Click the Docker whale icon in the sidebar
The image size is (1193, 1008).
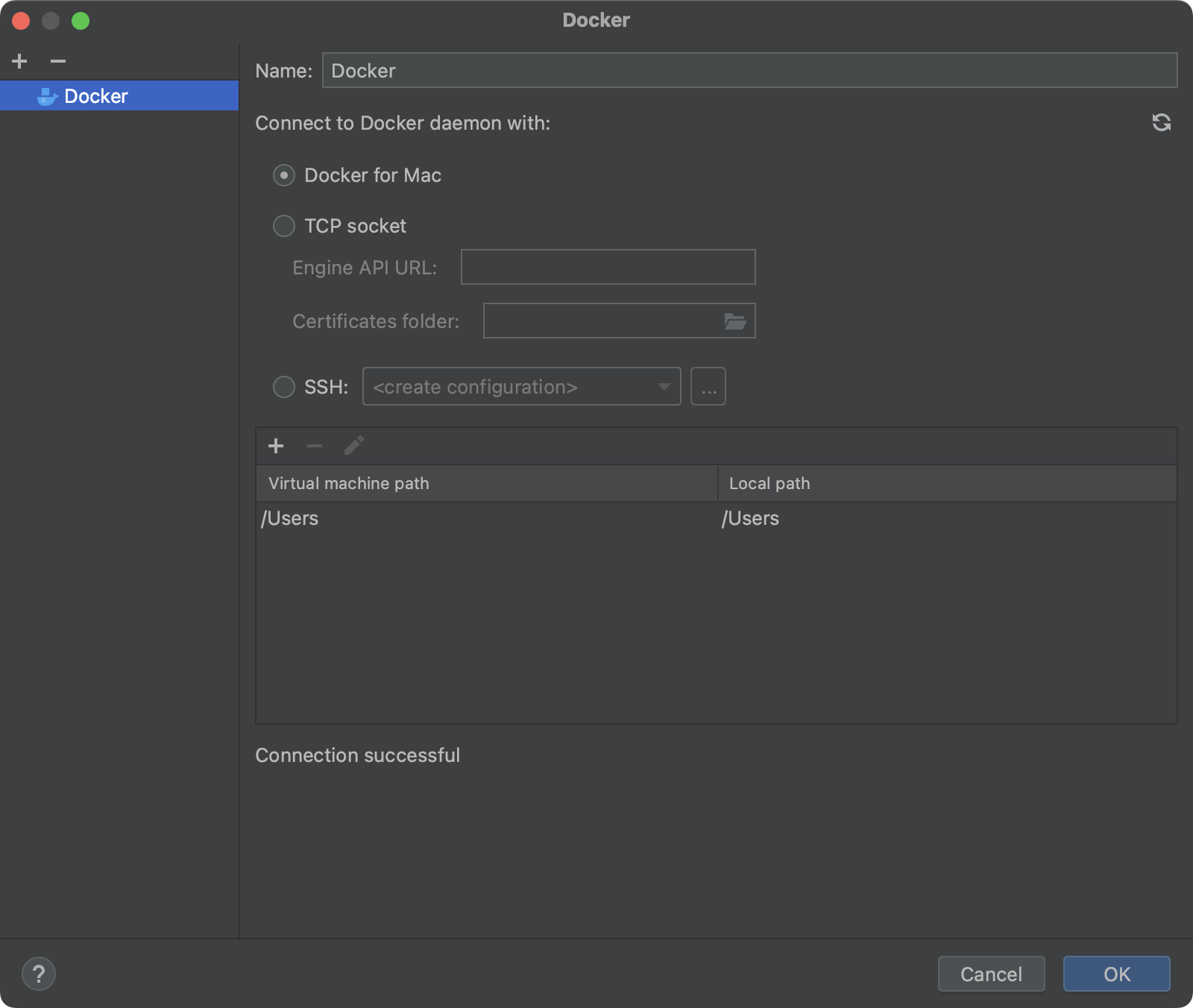point(47,96)
